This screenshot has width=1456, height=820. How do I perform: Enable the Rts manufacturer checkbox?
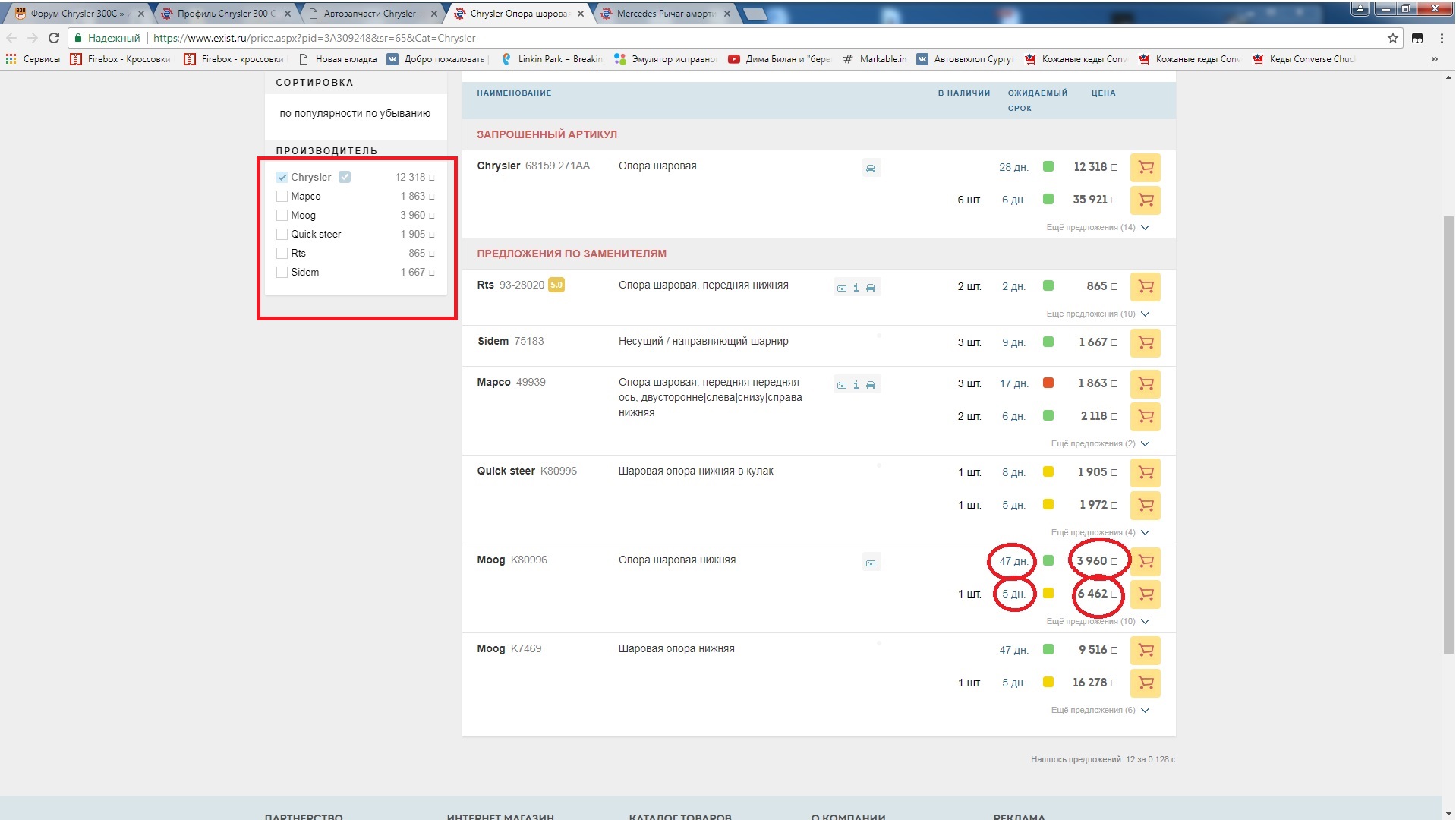pyautogui.click(x=282, y=253)
